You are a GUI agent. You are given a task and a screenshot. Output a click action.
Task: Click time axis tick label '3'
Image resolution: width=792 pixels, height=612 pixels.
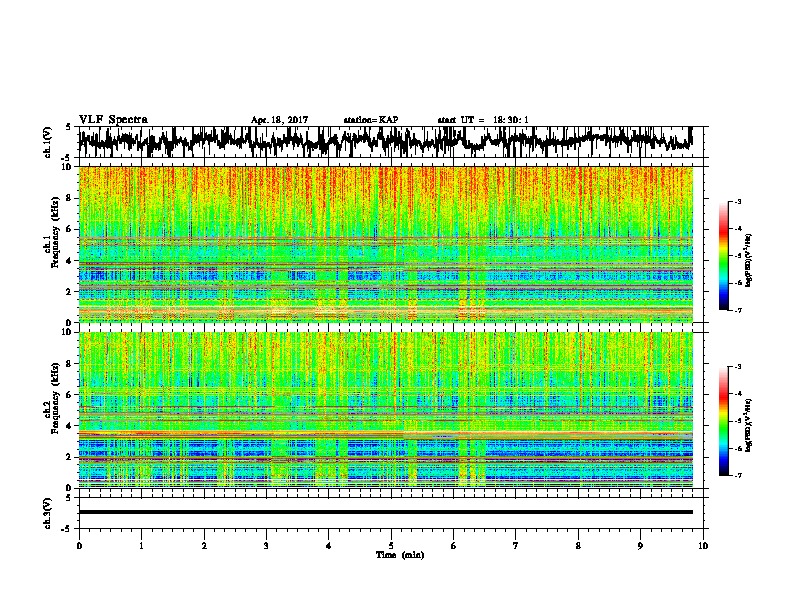pyautogui.click(x=266, y=546)
